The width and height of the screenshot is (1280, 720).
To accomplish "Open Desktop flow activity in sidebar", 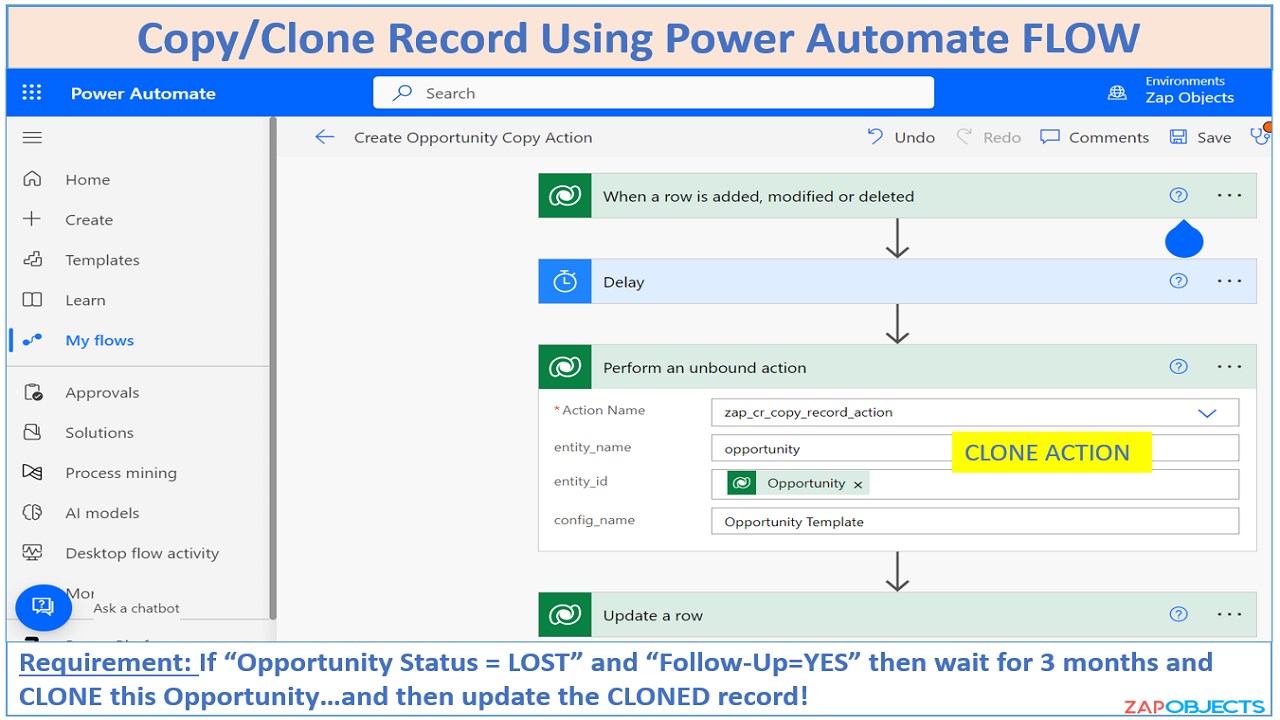I will (142, 553).
